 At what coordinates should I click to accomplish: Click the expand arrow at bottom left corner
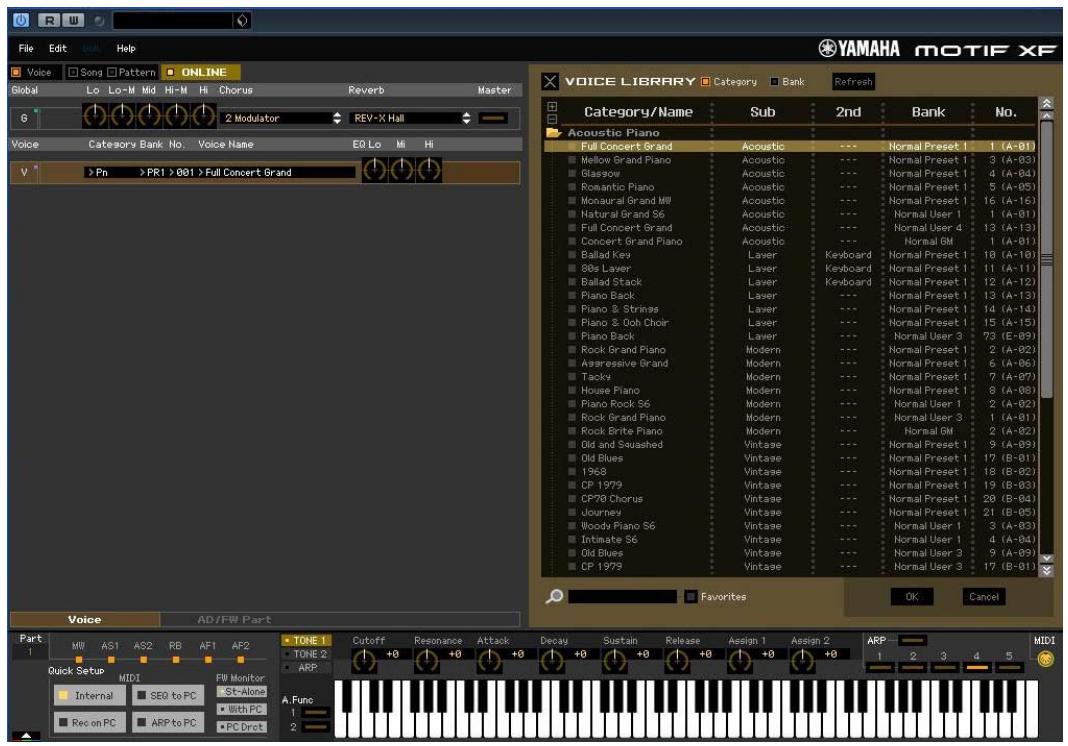26,735
